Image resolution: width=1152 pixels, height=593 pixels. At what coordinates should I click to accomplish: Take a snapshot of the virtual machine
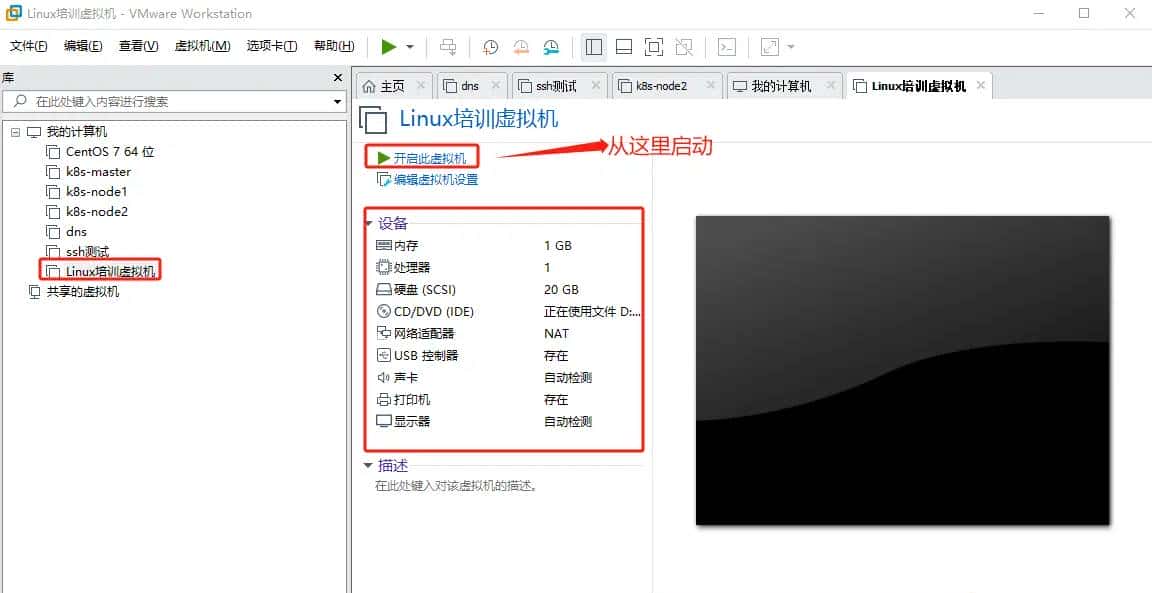pyautogui.click(x=490, y=47)
